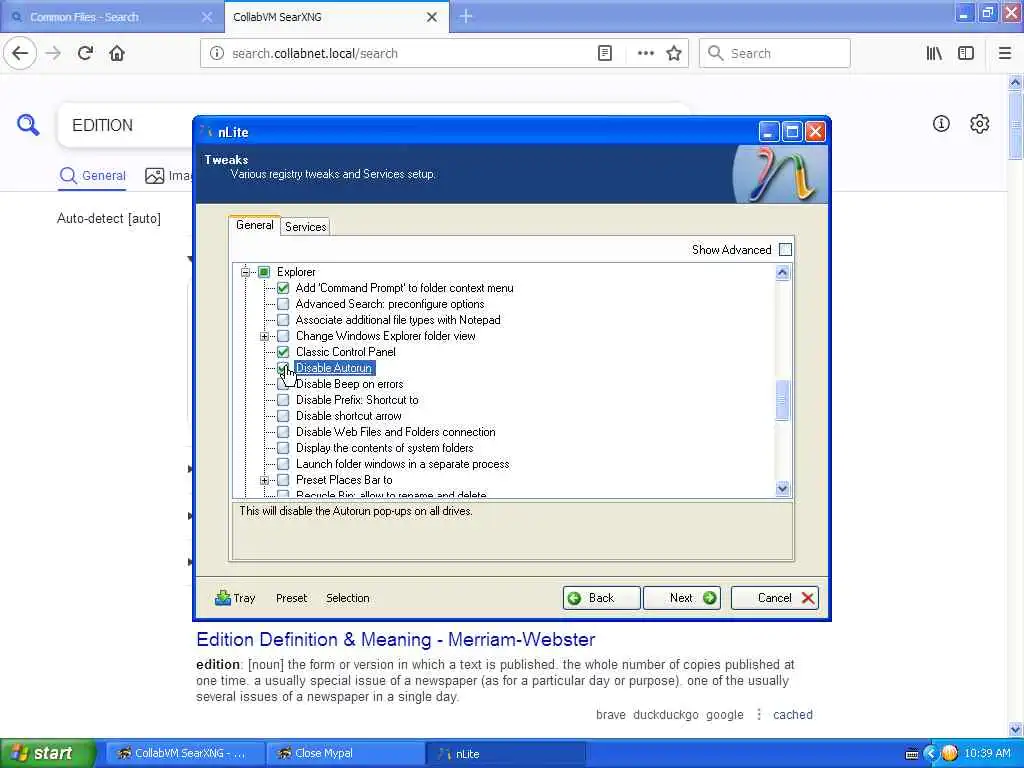The width and height of the screenshot is (1024, 768).
Task: Open the browser home page icon
Action: coord(117,53)
